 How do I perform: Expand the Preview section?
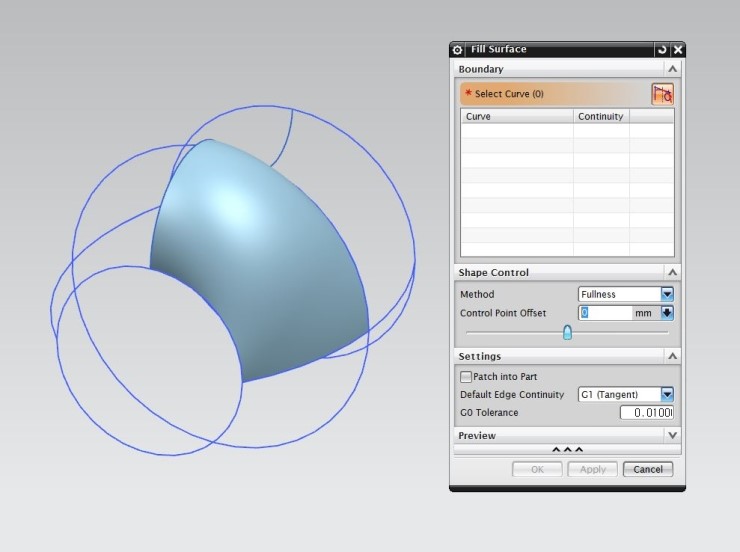click(672, 436)
